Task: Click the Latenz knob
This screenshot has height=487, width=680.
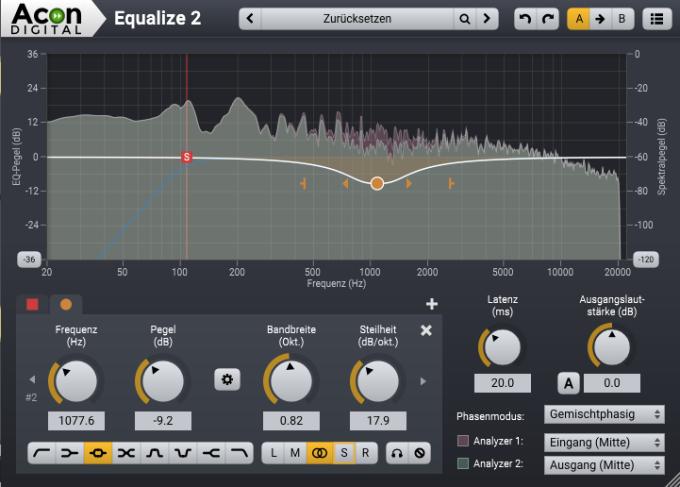Action: [502, 347]
